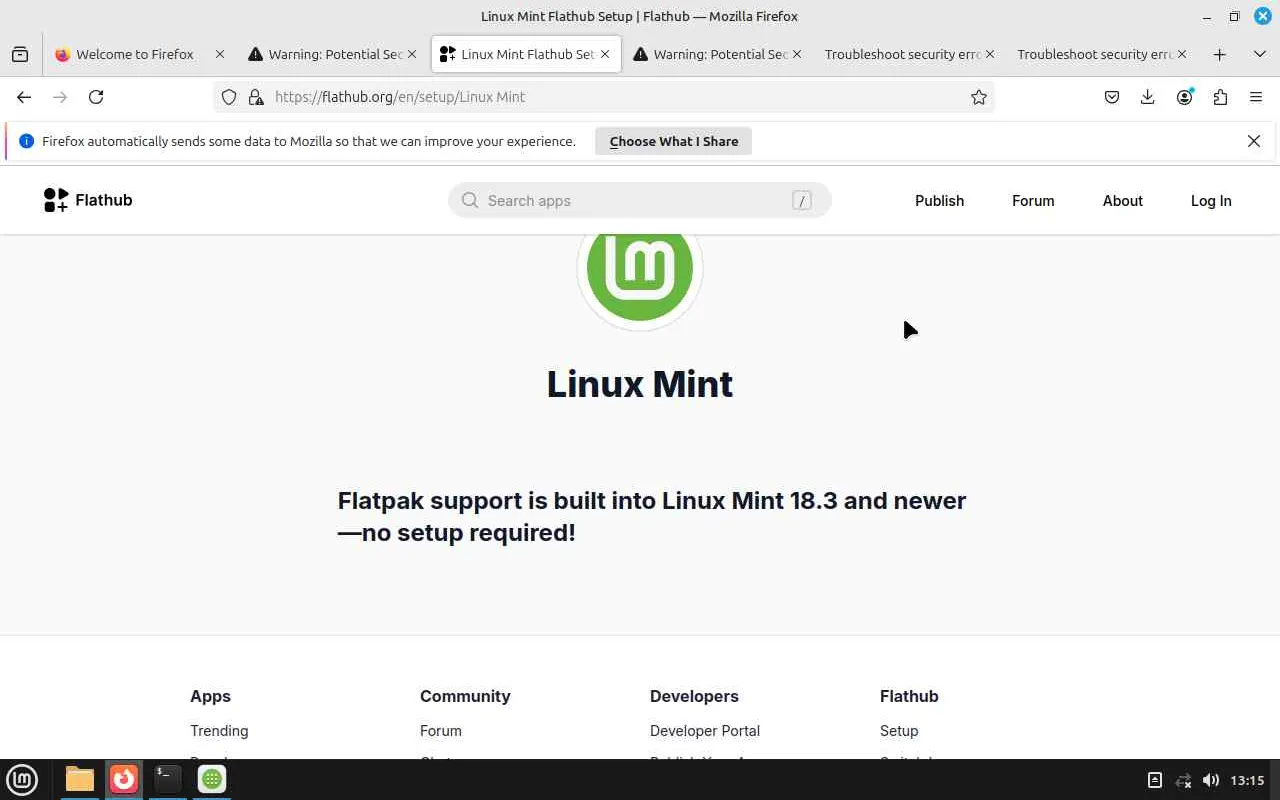The width and height of the screenshot is (1280, 800).
Task: Bookmark this page with the star icon
Action: (x=979, y=97)
